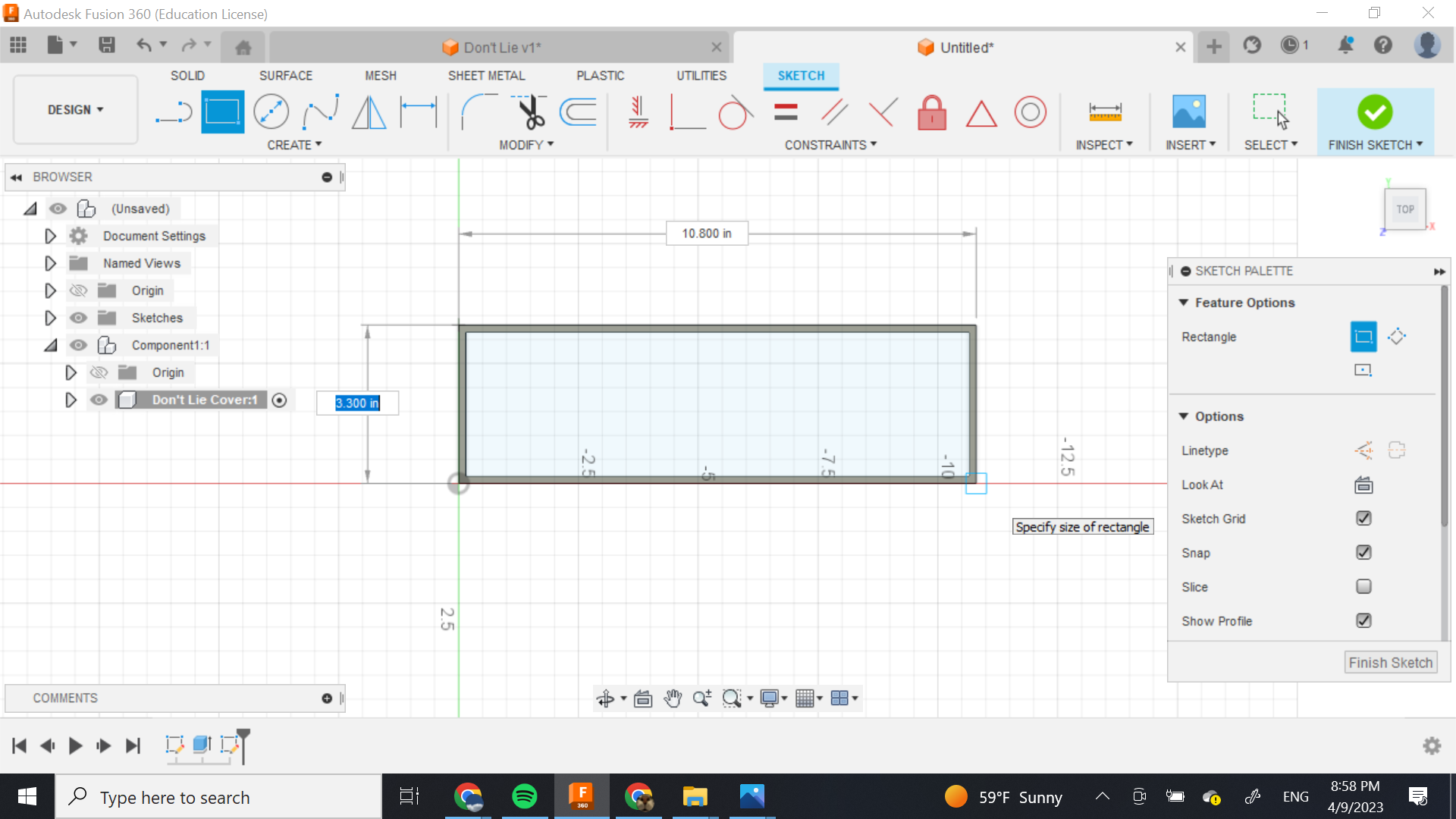Uncheck the Sketch Grid checkbox

coord(1363,519)
